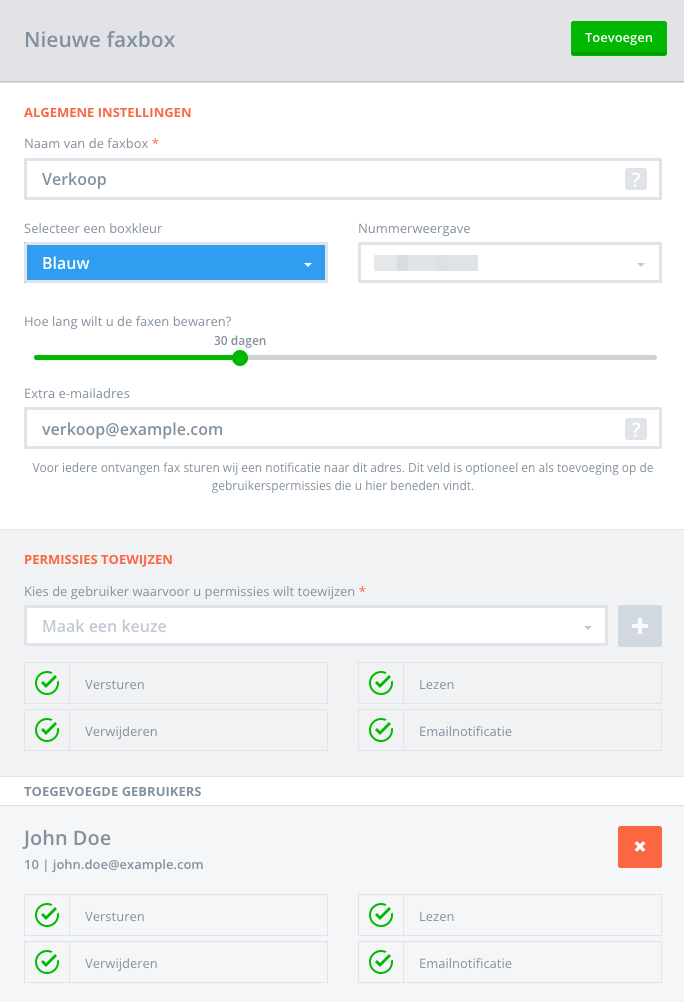Image resolution: width=684 pixels, height=1002 pixels.
Task: Click plus icon to add selected user
Action: (640, 627)
